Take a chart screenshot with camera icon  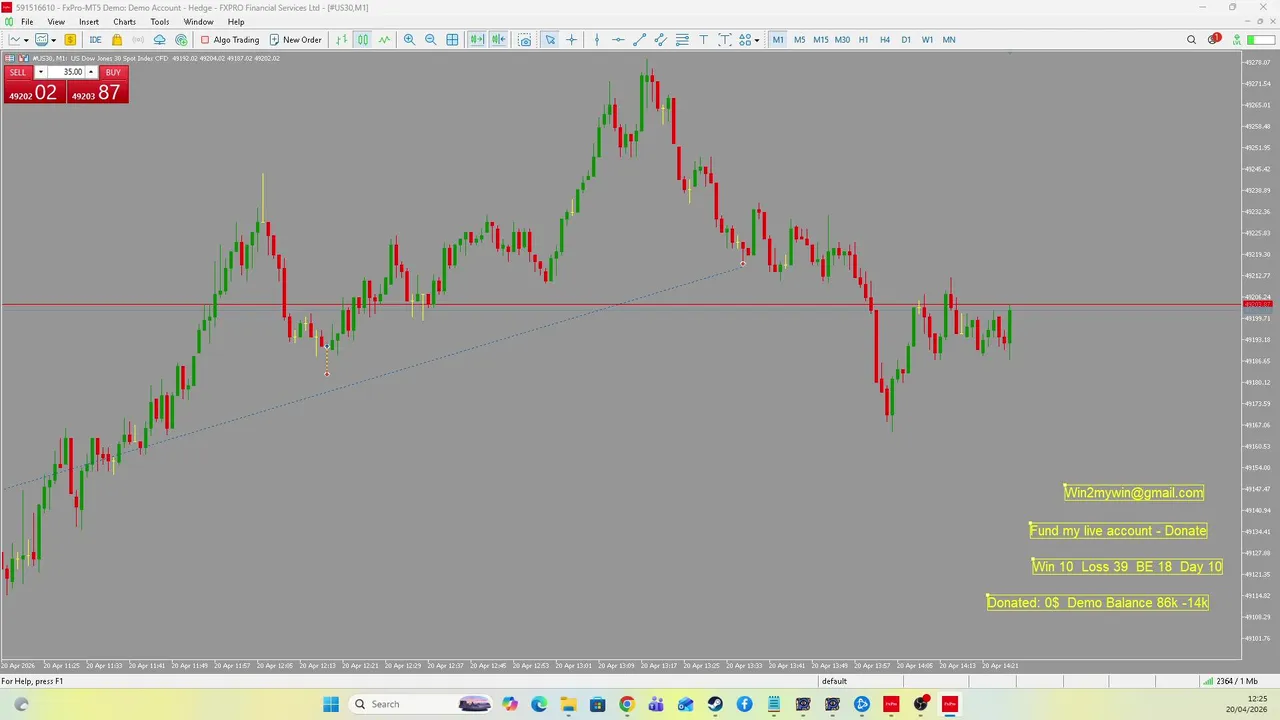pyautogui.click(x=525, y=40)
